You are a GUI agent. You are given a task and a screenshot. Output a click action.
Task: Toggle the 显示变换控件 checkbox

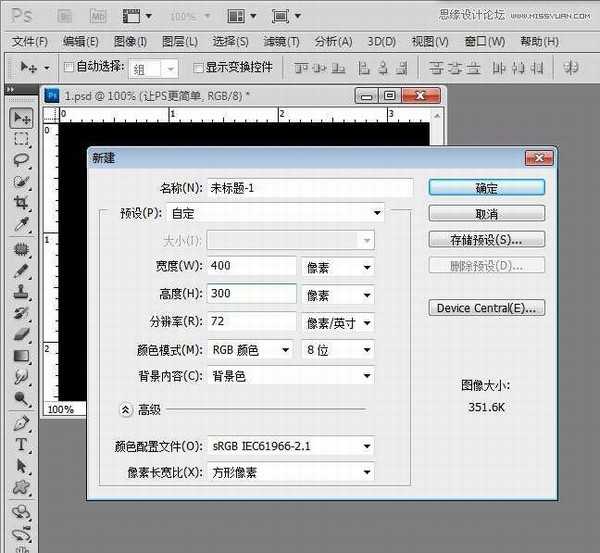(x=197, y=68)
